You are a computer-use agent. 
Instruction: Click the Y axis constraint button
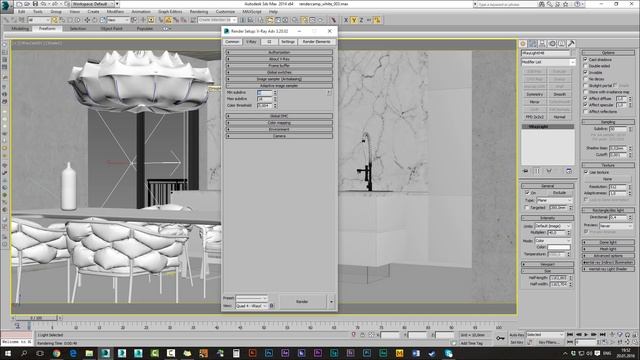point(354,20)
